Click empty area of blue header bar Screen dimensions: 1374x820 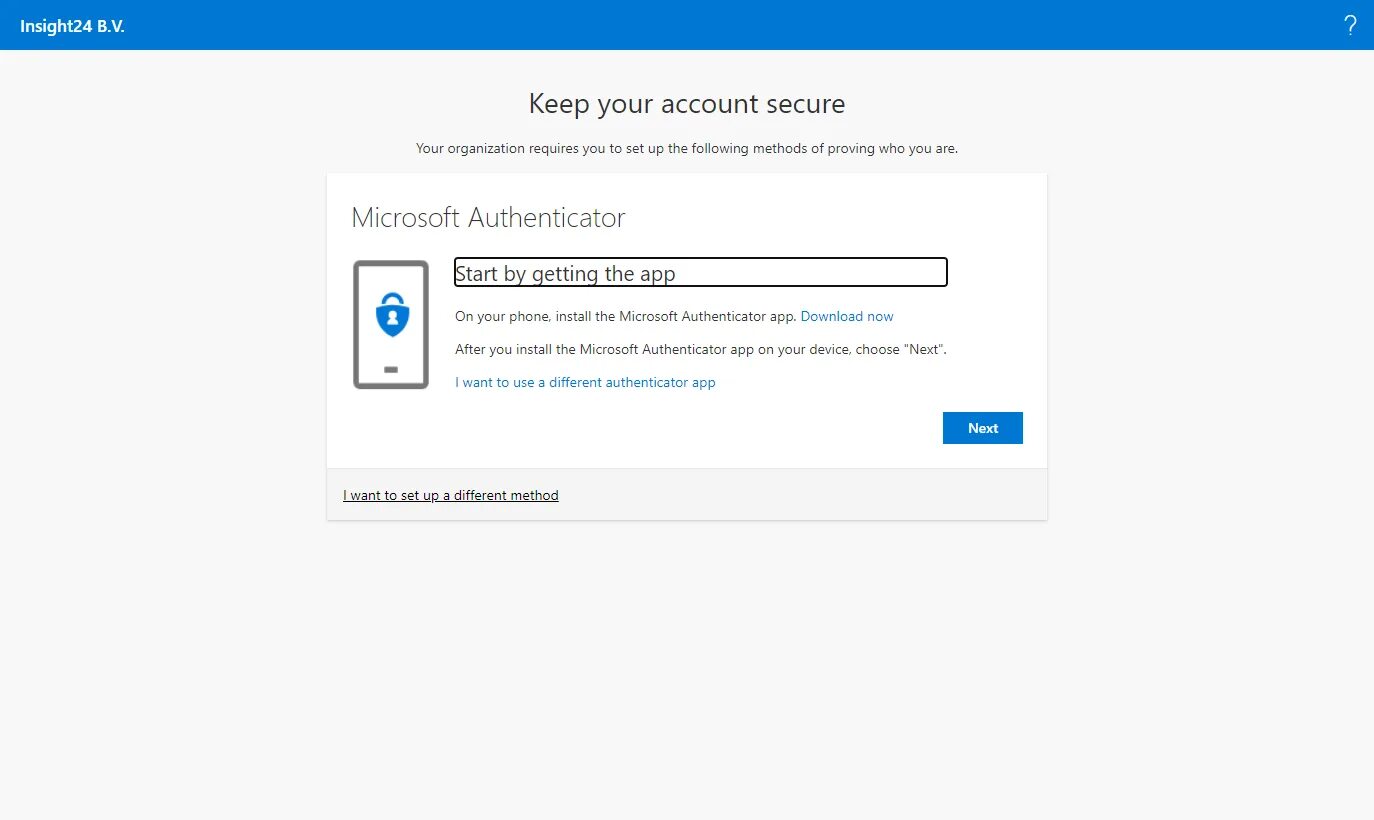point(700,25)
